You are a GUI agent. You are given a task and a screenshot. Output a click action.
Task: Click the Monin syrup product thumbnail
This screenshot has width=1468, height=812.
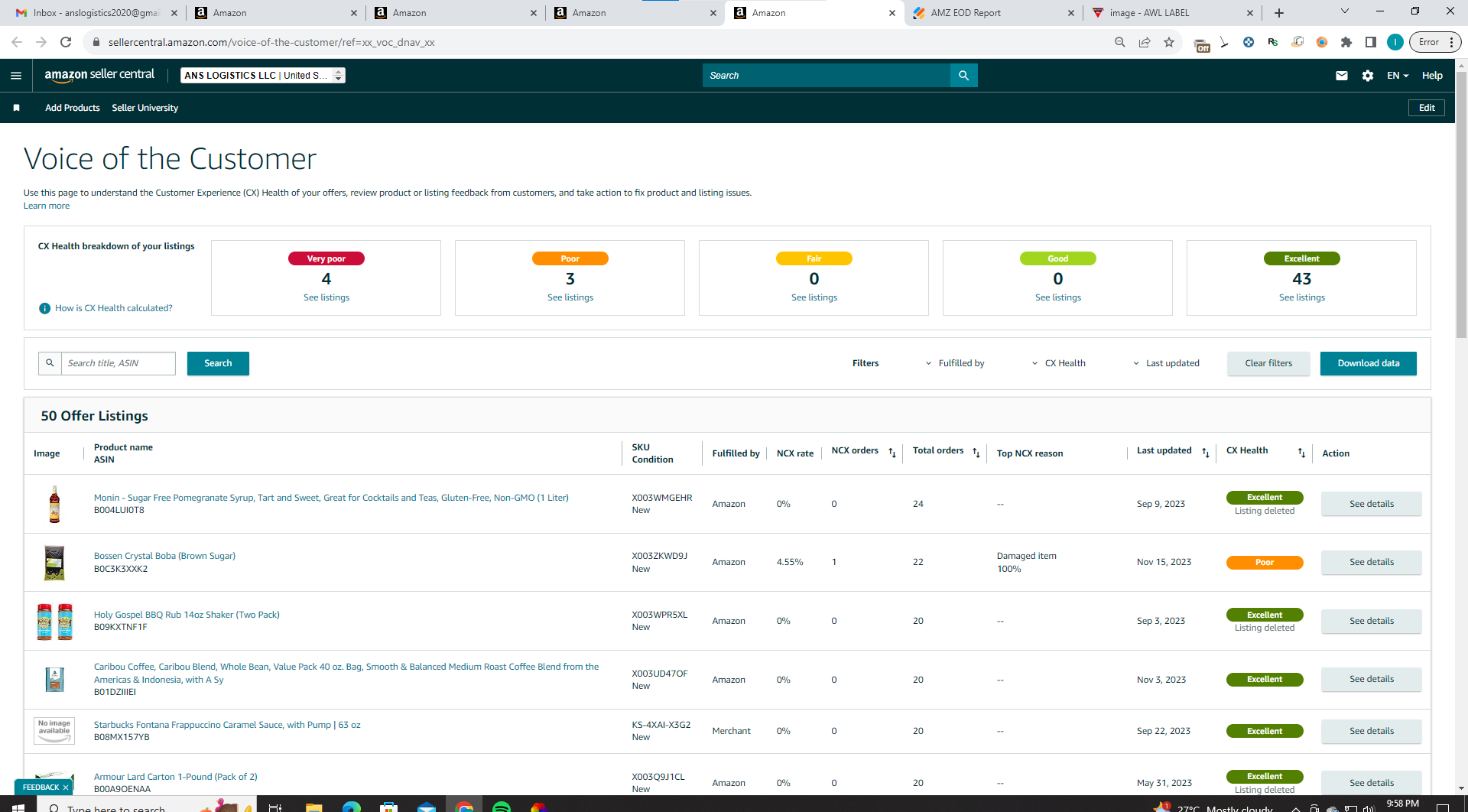pos(54,504)
